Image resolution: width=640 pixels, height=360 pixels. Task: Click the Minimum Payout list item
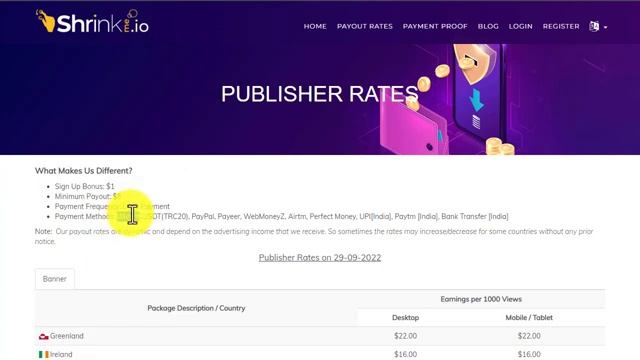coord(88,196)
